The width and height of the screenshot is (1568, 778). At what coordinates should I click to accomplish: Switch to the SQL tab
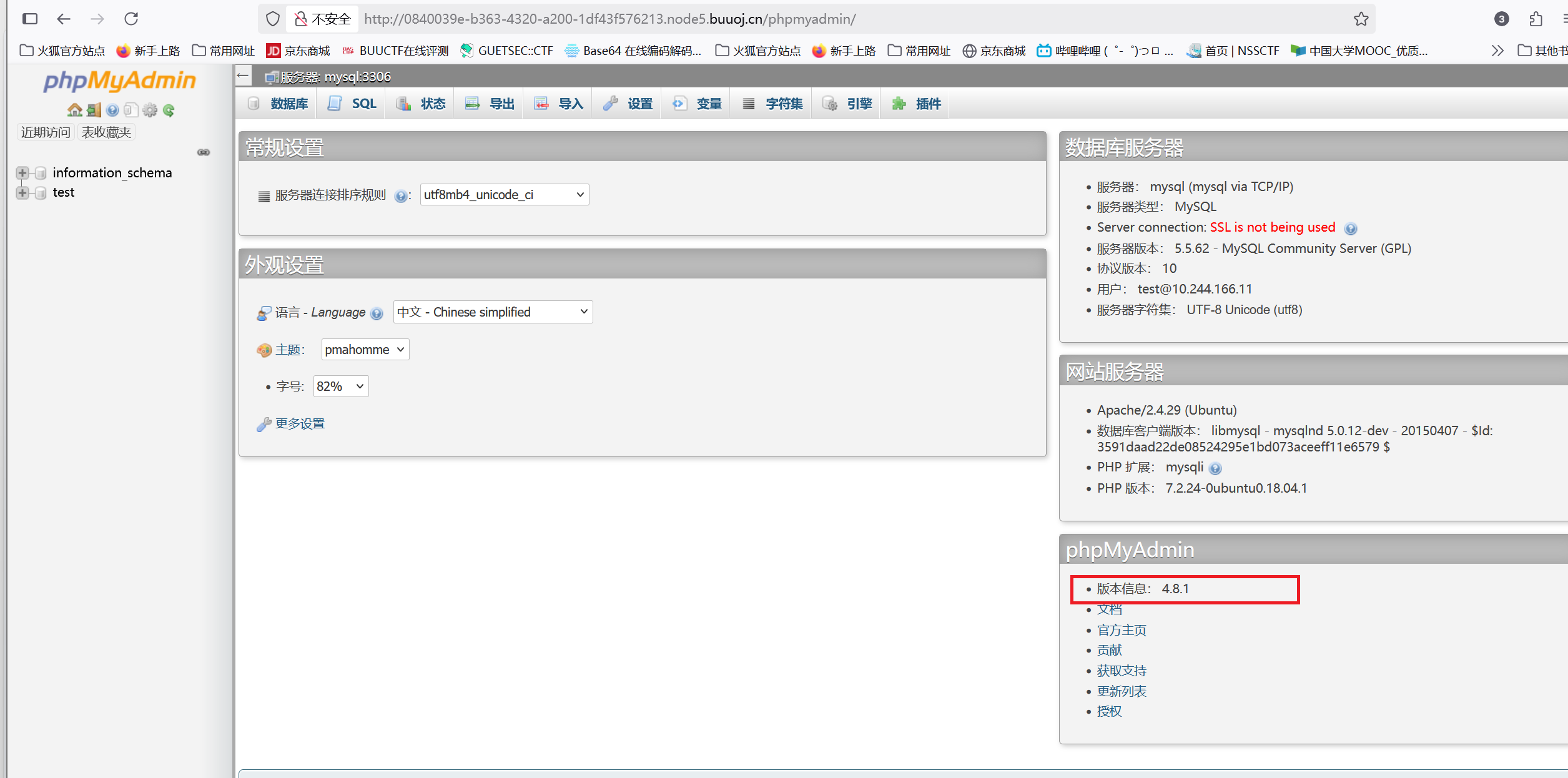[352, 104]
